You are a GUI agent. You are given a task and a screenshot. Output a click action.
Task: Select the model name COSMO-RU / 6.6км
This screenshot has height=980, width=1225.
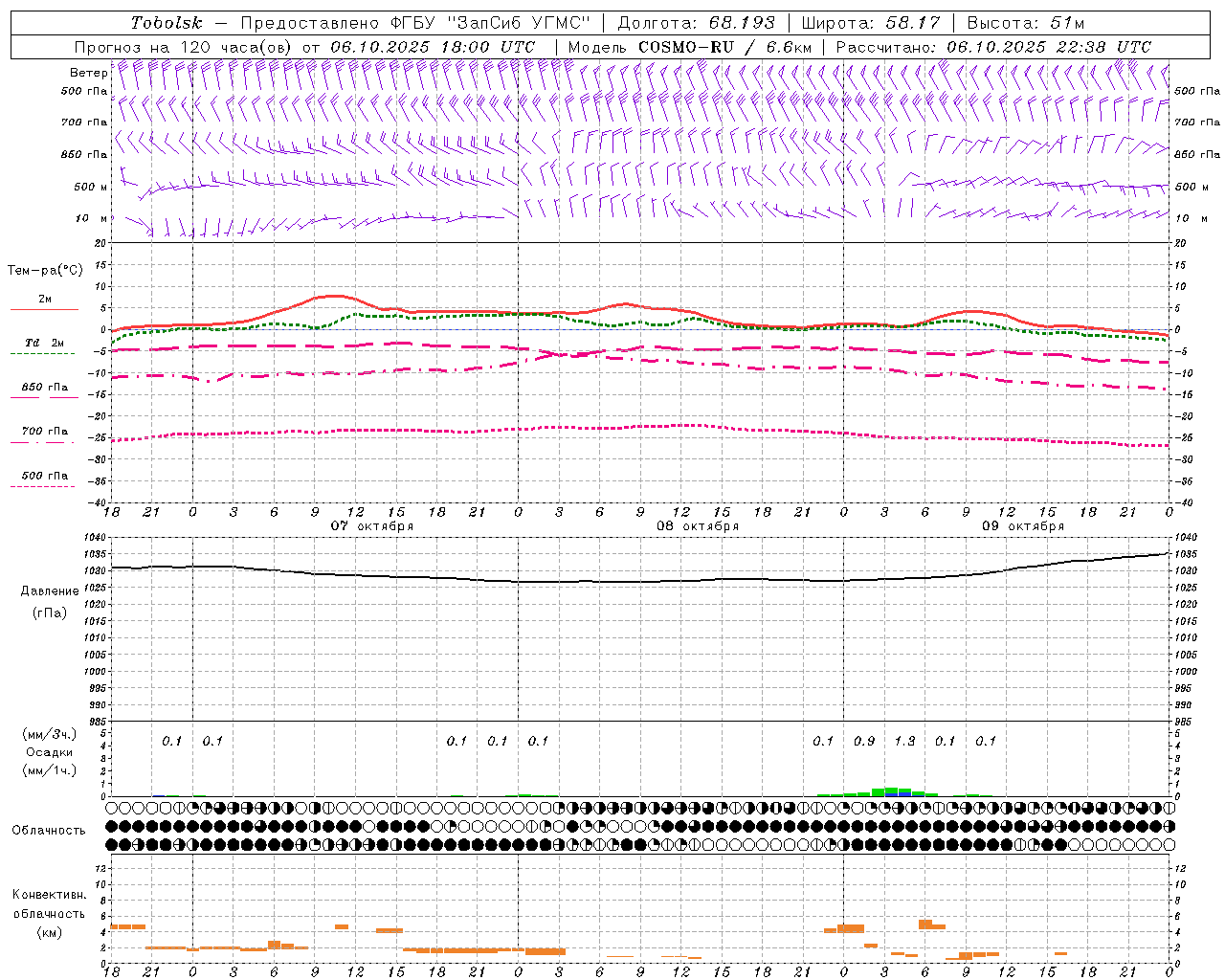click(725, 47)
